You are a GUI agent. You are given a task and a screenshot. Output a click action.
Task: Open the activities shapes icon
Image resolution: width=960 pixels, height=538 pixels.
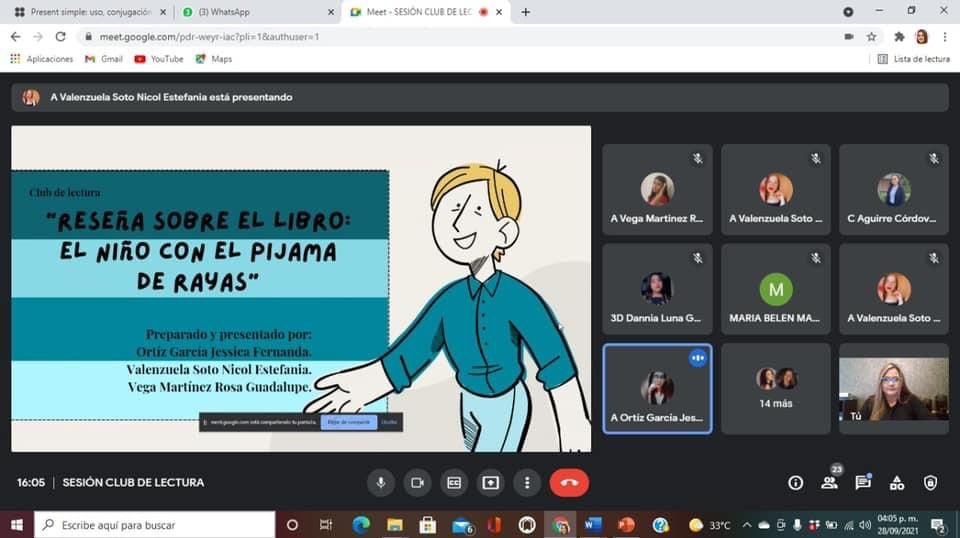897,483
